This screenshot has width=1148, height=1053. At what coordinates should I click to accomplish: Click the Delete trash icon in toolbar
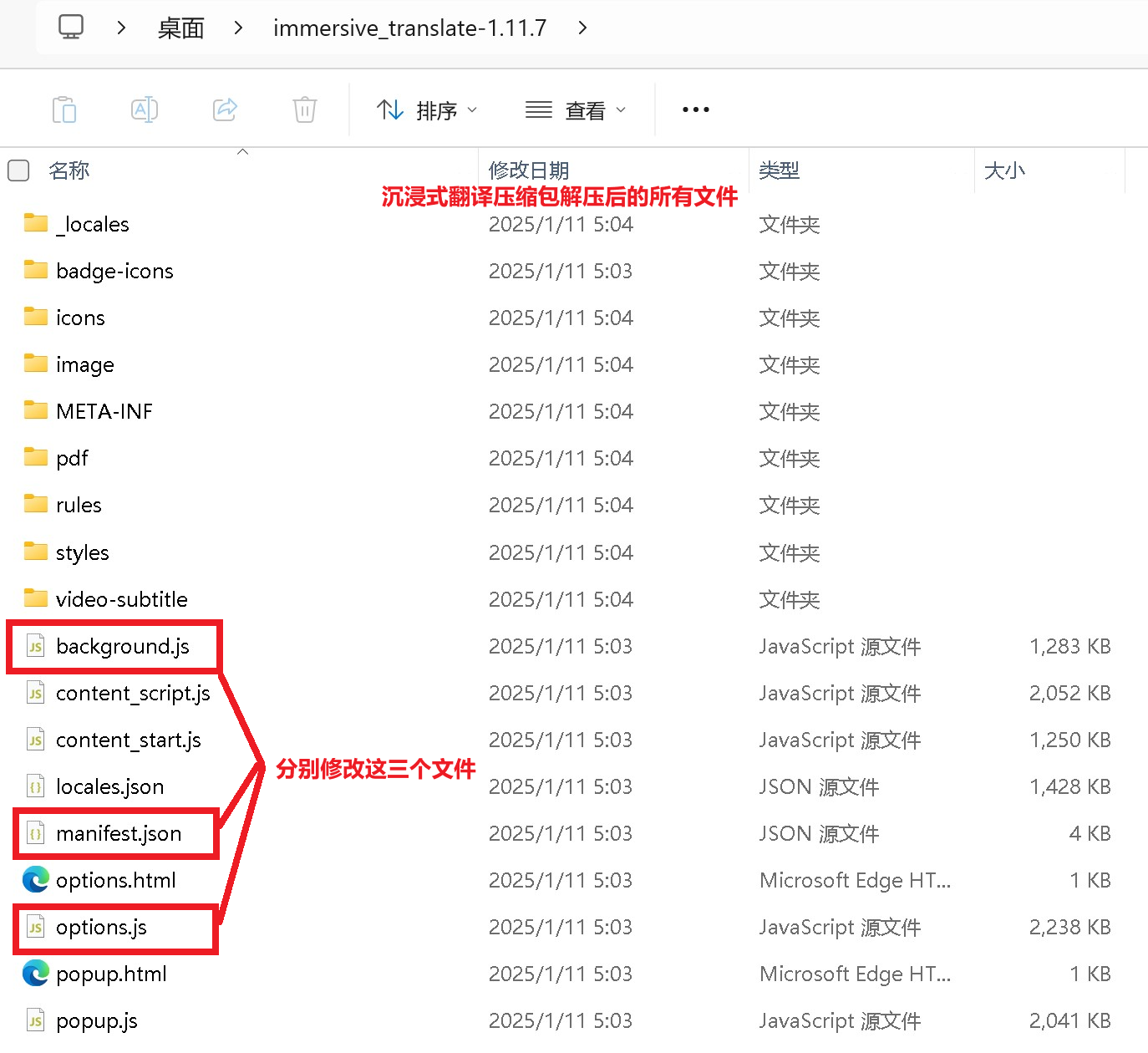coord(305,109)
